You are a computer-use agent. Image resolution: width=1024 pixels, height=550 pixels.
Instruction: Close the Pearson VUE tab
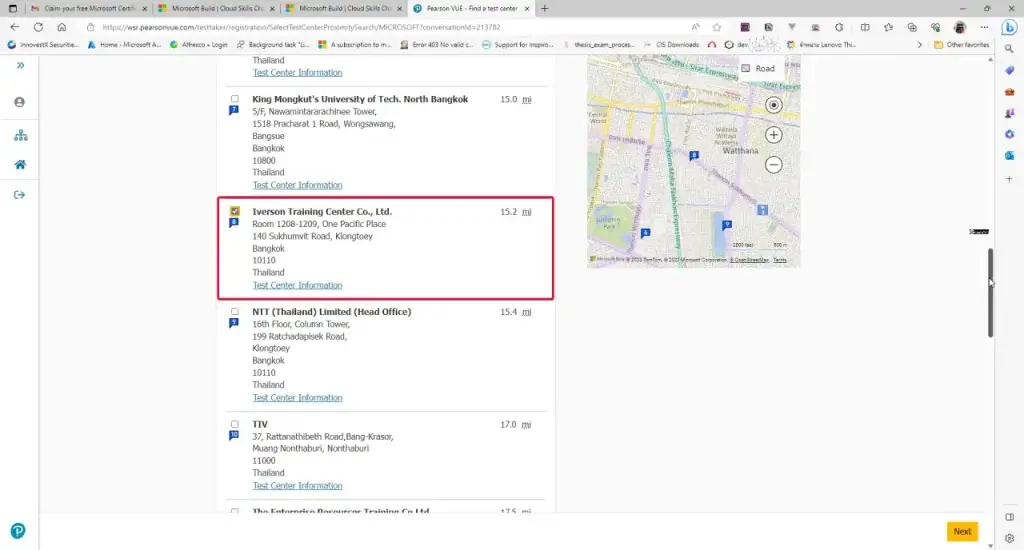527,8
